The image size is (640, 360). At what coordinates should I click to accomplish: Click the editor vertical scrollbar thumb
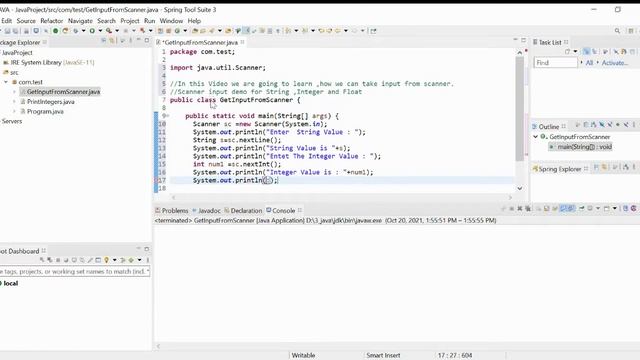pyautogui.click(x=520, y=108)
